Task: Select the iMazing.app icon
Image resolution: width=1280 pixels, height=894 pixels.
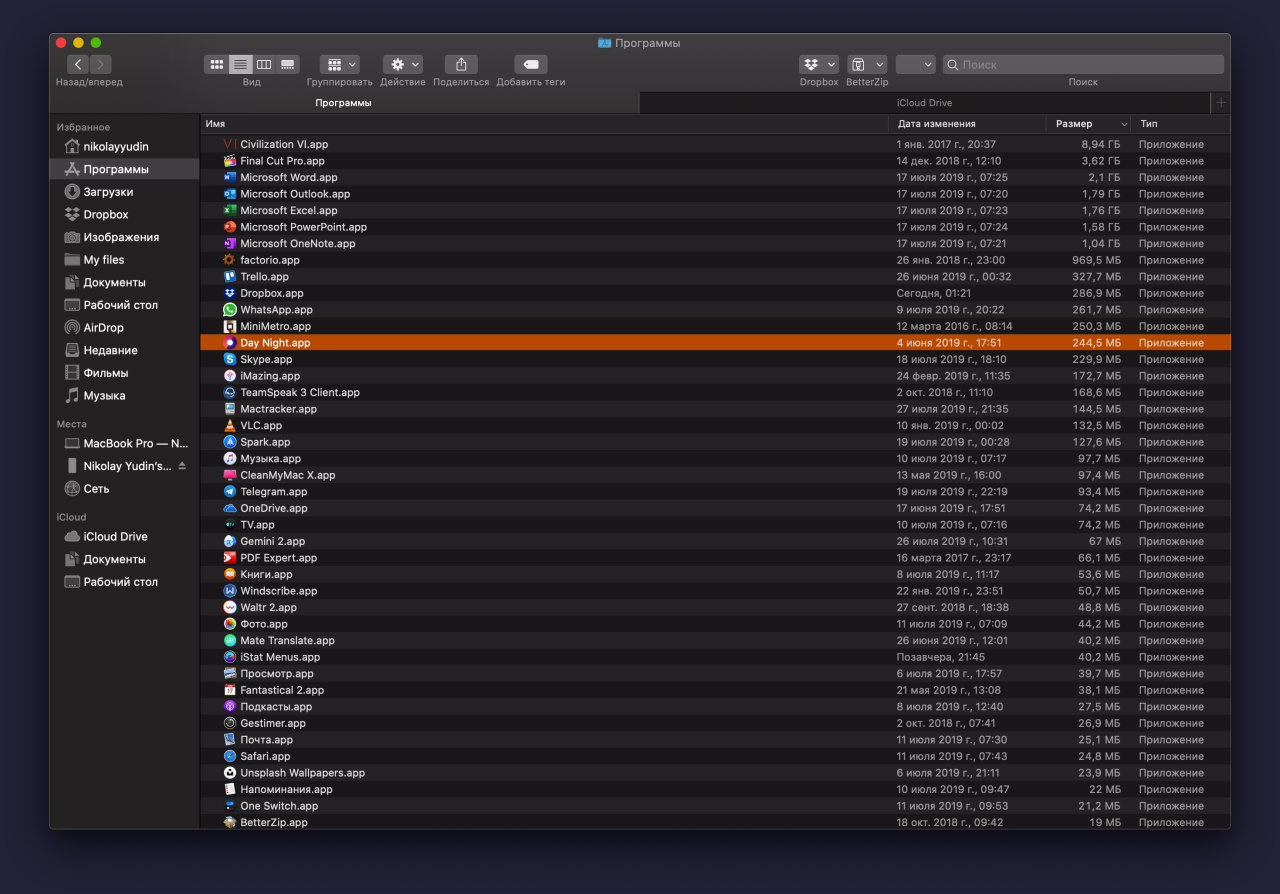Action: pyautogui.click(x=230, y=376)
